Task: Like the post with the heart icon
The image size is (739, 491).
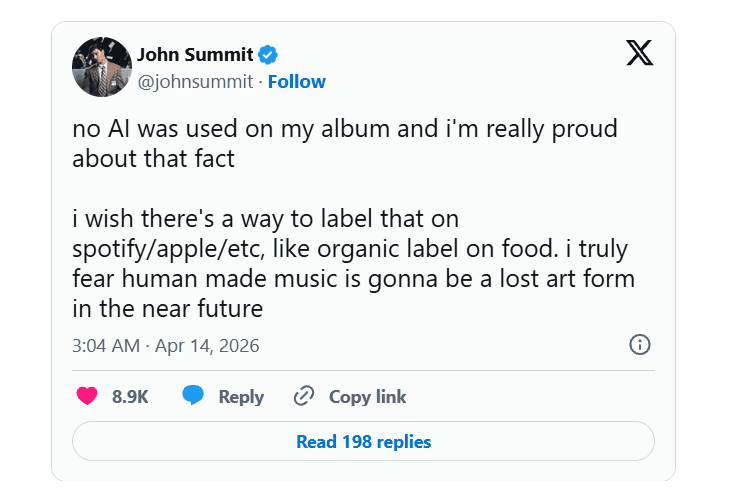Action: point(87,396)
